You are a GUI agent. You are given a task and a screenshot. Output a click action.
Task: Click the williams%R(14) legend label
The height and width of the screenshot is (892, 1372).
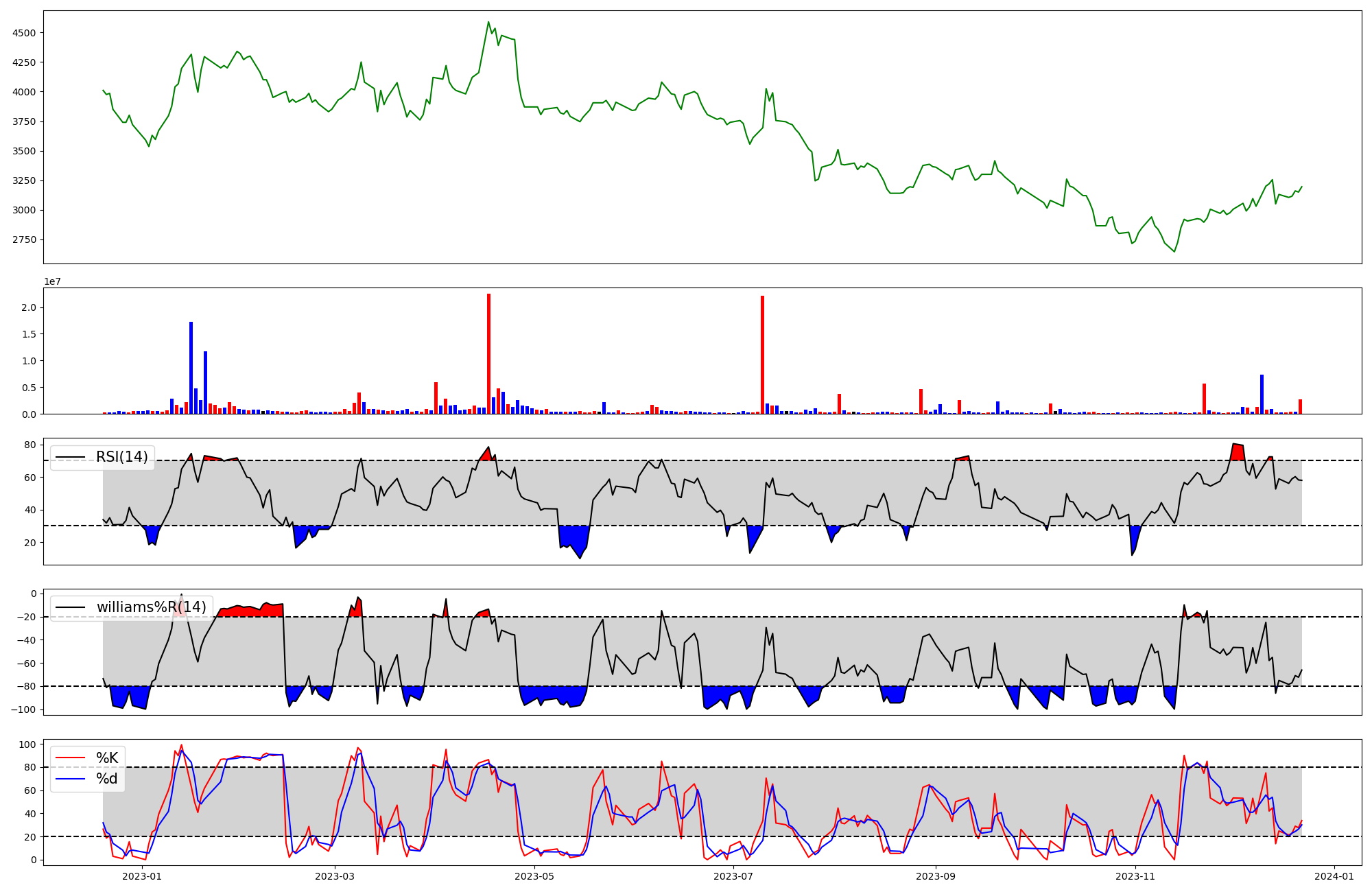click(x=151, y=607)
